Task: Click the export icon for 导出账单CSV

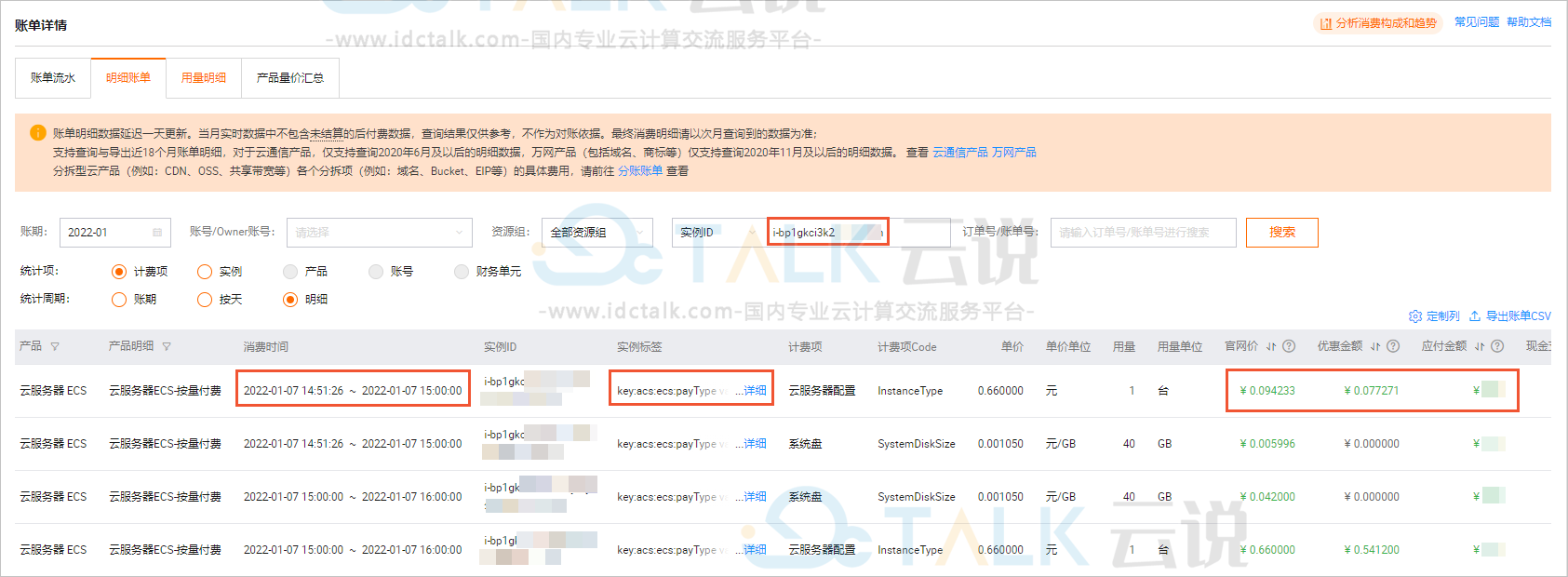Action: [x=1475, y=316]
